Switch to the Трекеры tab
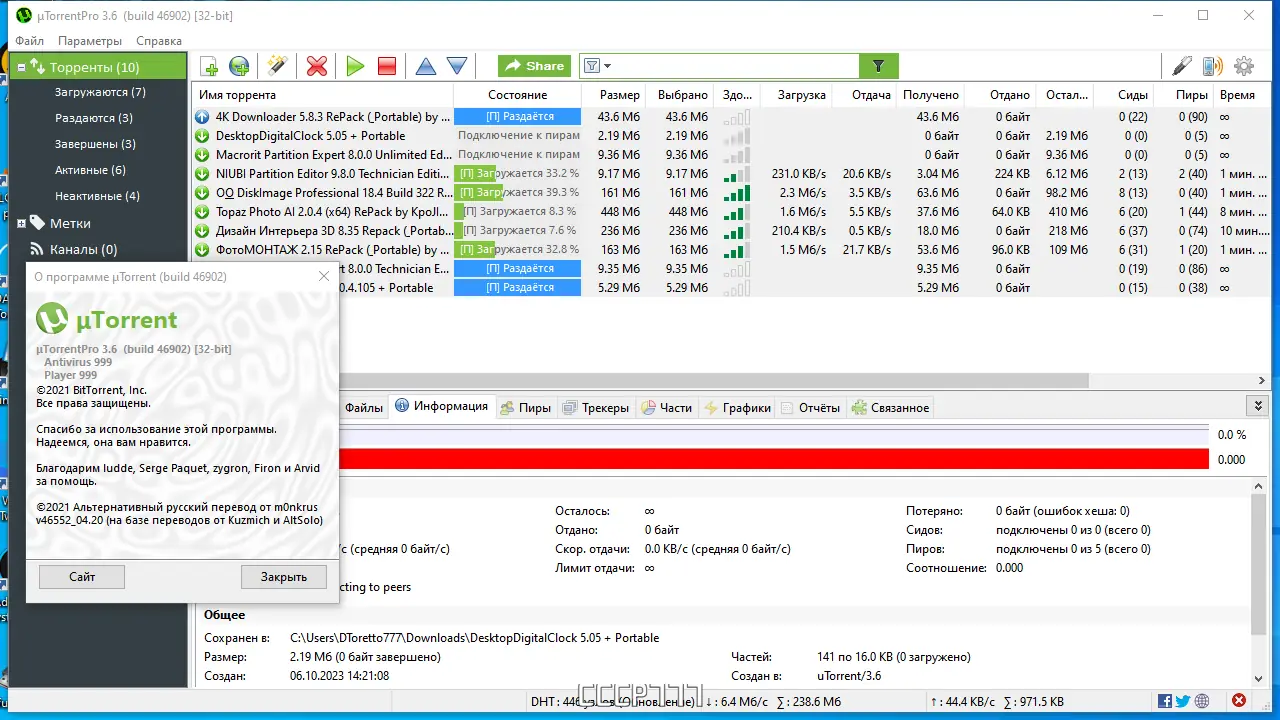 (596, 408)
